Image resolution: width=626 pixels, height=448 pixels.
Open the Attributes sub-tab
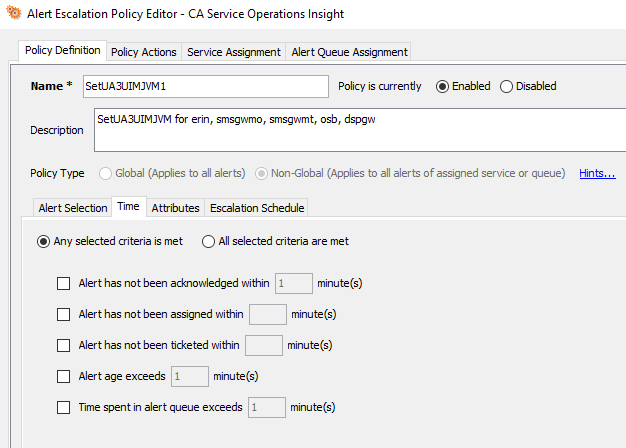[175, 208]
